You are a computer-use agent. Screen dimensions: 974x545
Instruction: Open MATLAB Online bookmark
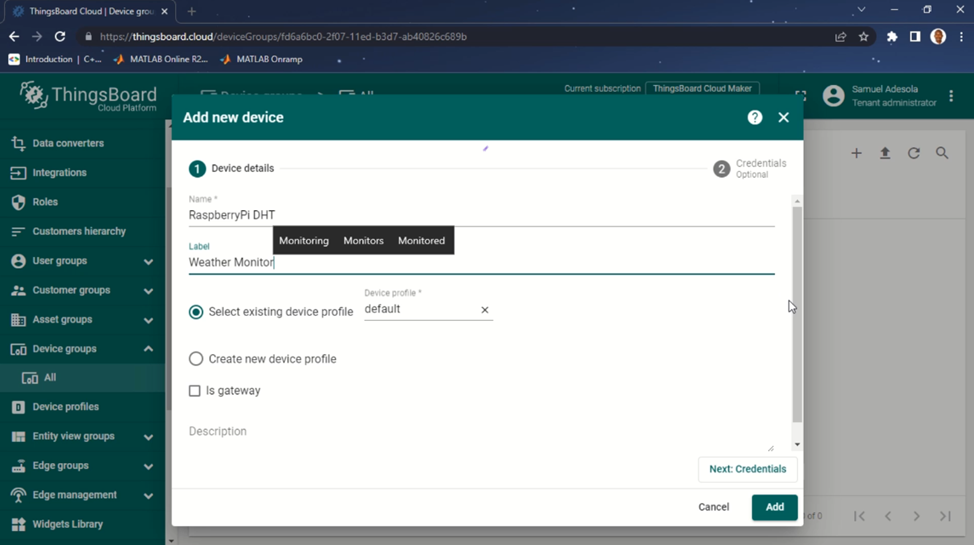[x=161, y=59]
